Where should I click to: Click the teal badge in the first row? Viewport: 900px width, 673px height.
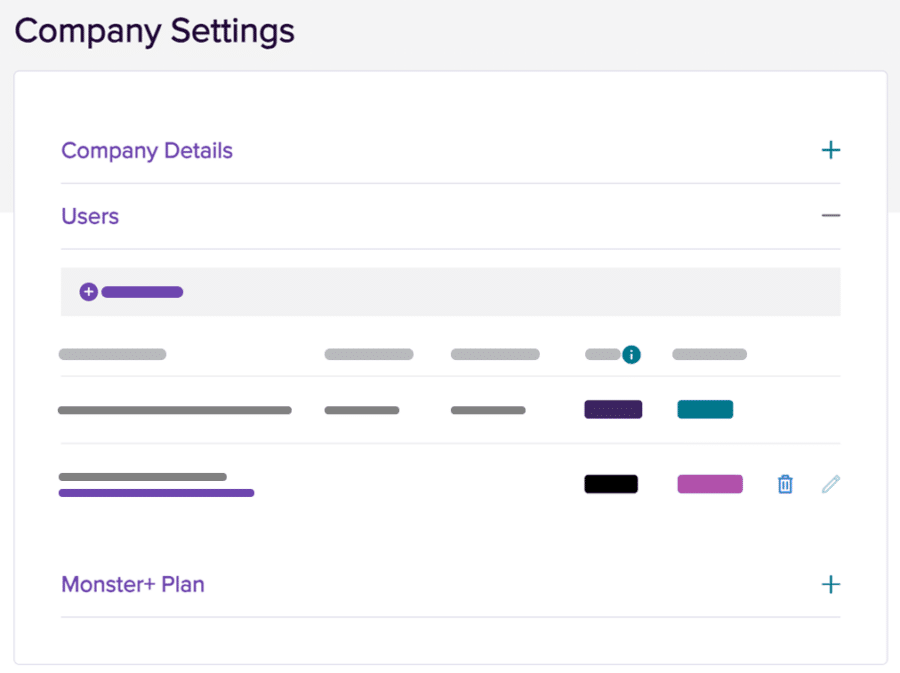705,409
